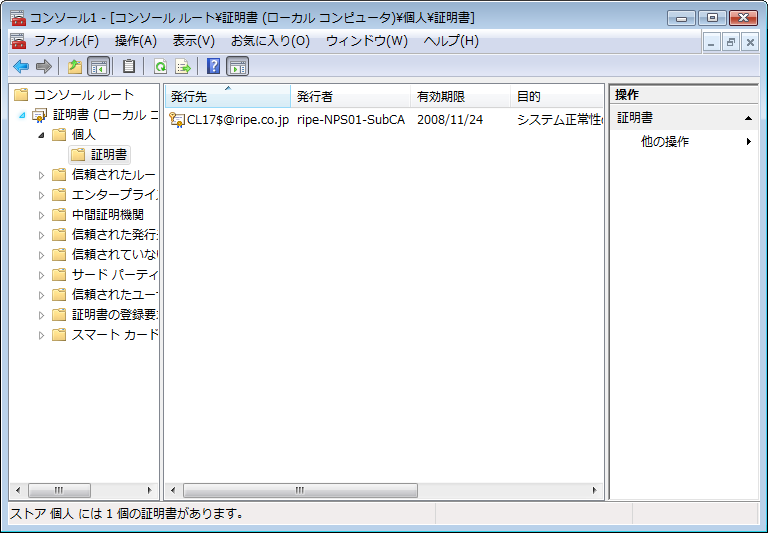Viewport: 768px width, 533px height.
Task: Click the issuer ripe-NPS01-SubCA cell
Action: 351,120
